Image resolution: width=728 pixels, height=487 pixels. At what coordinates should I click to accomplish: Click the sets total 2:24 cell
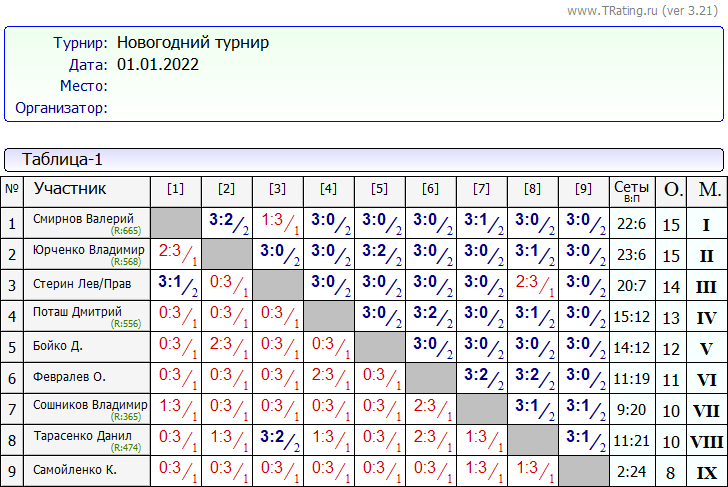tap(631, 471)
